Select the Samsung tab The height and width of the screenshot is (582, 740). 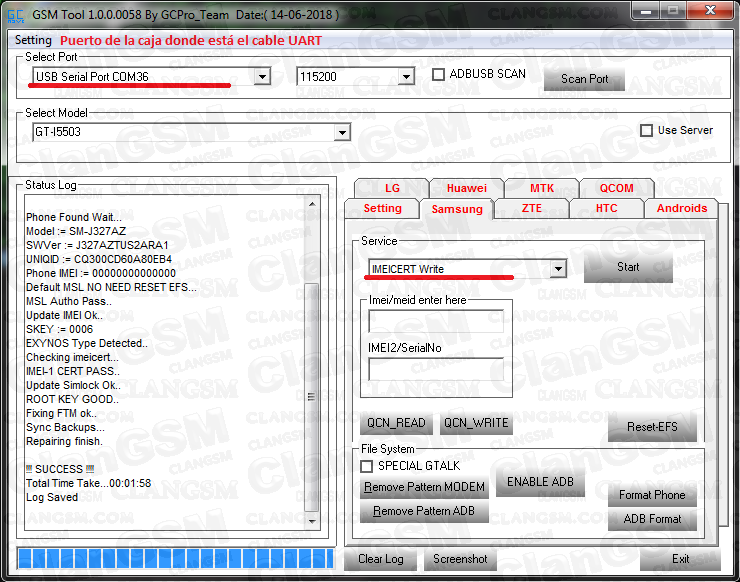point(457,209)
